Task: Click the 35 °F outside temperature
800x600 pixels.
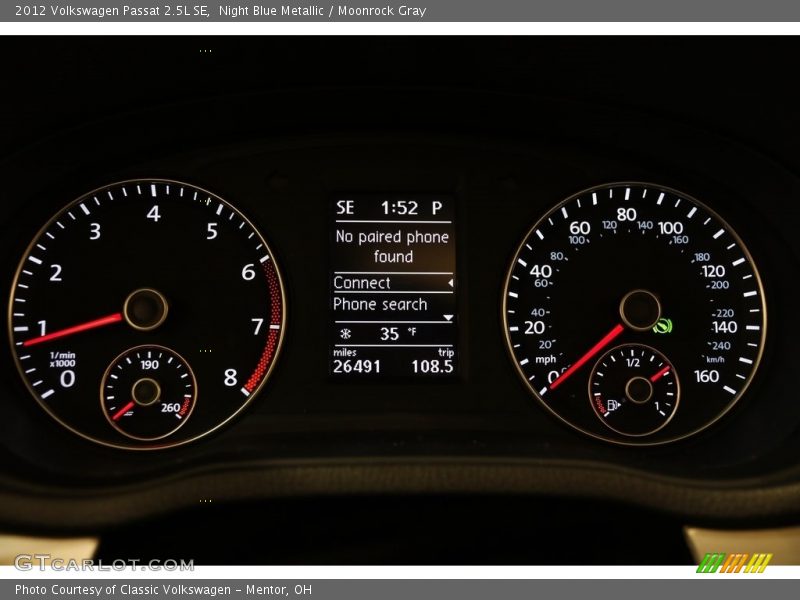Action: click(x=397, y=334)
